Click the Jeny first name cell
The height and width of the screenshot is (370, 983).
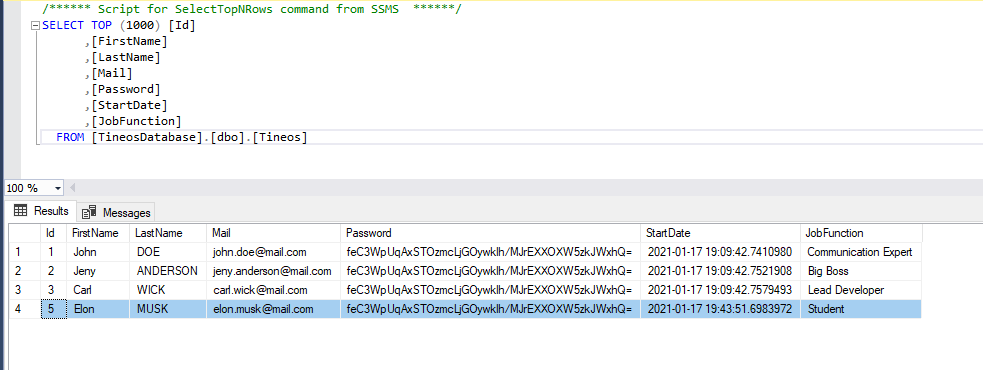pos(98,271)
